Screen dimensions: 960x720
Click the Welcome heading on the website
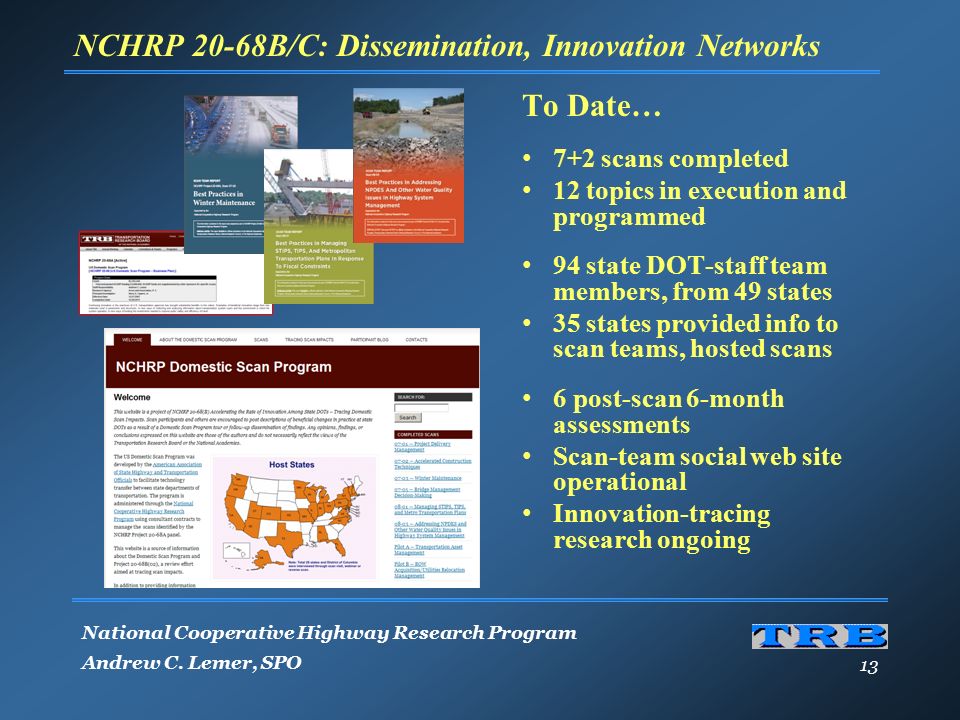tap(132, 397)
